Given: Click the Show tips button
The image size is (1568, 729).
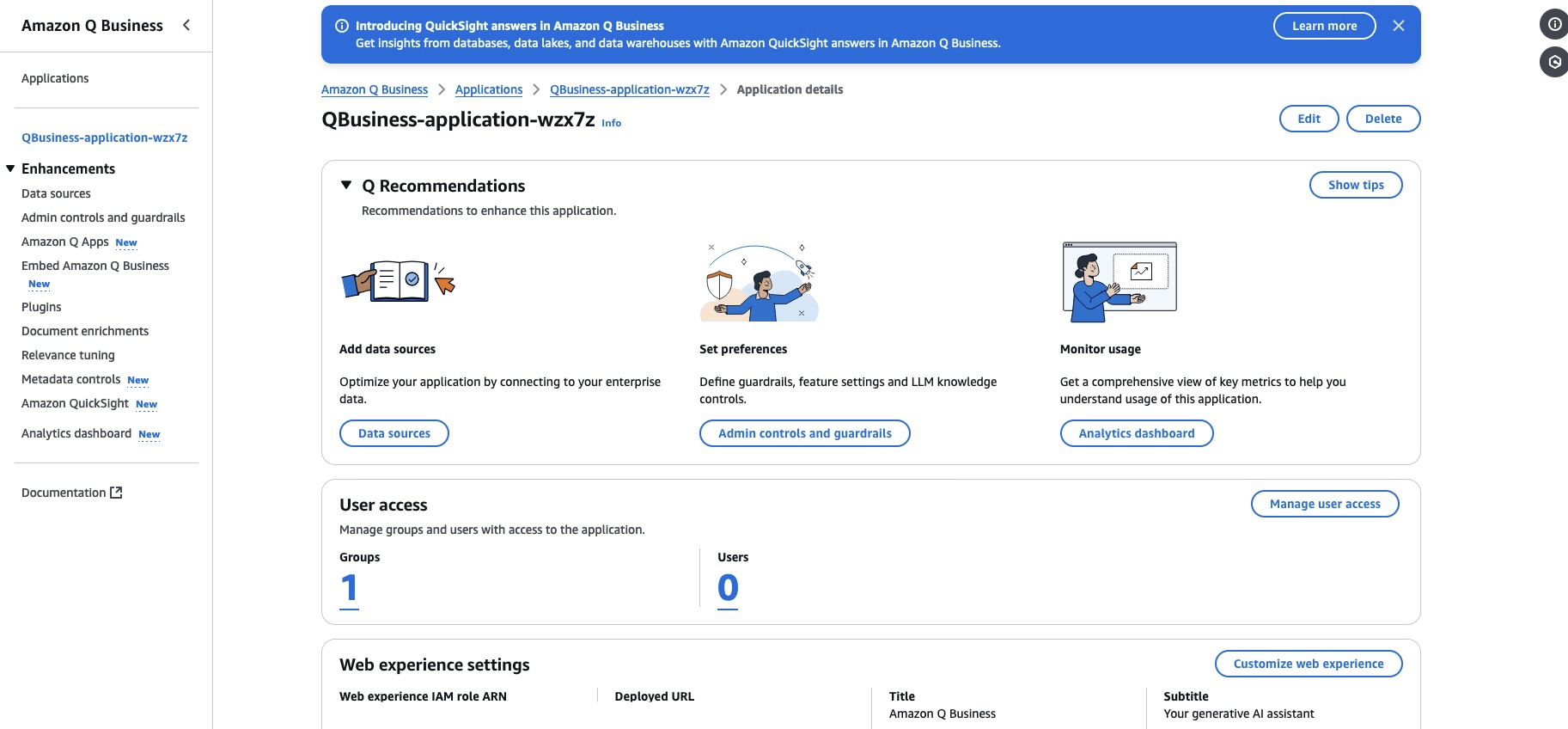Looking at the screenshot, I should 1356,185.
